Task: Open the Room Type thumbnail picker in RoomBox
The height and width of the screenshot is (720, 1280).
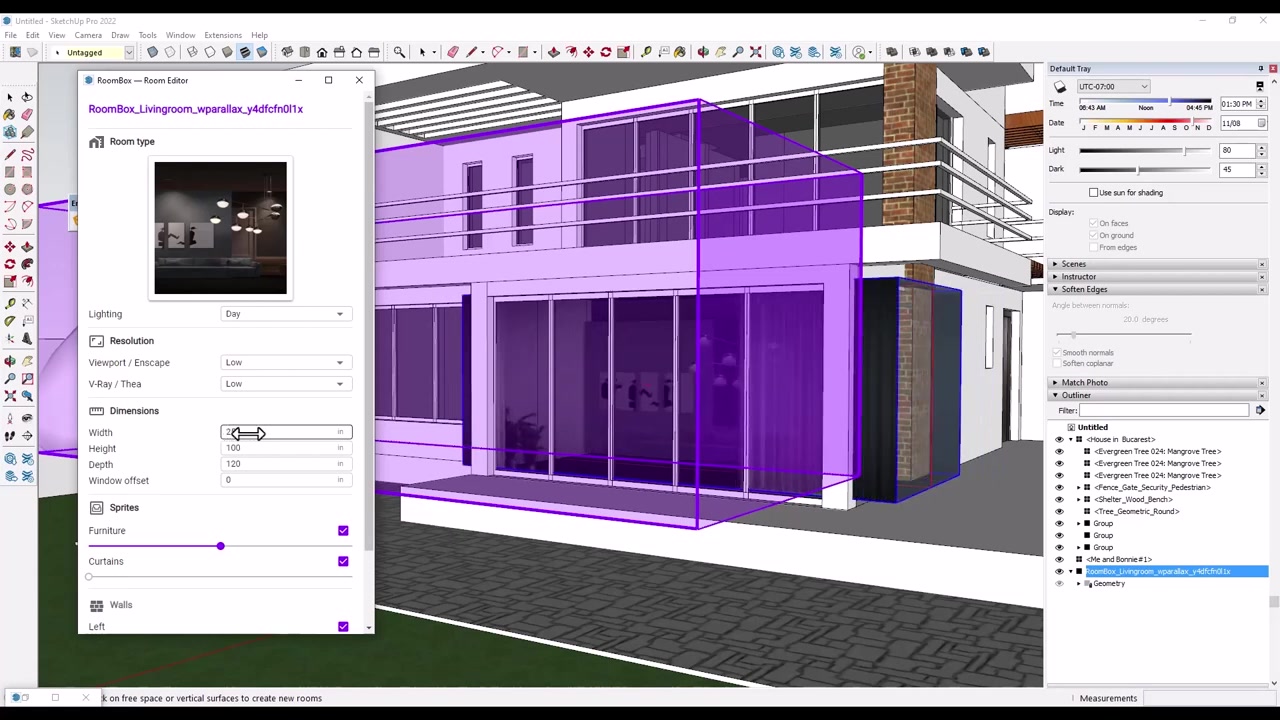Action: click(220, 228)
